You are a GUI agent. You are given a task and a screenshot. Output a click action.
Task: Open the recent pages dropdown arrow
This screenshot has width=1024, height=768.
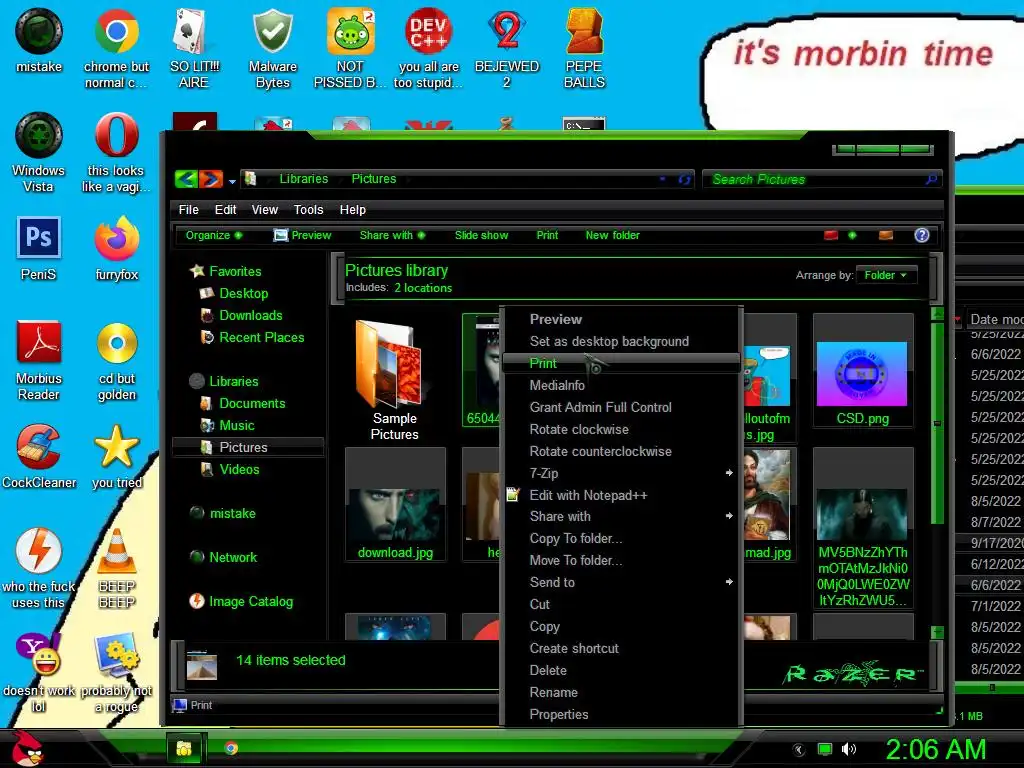[x=232, y=181]
